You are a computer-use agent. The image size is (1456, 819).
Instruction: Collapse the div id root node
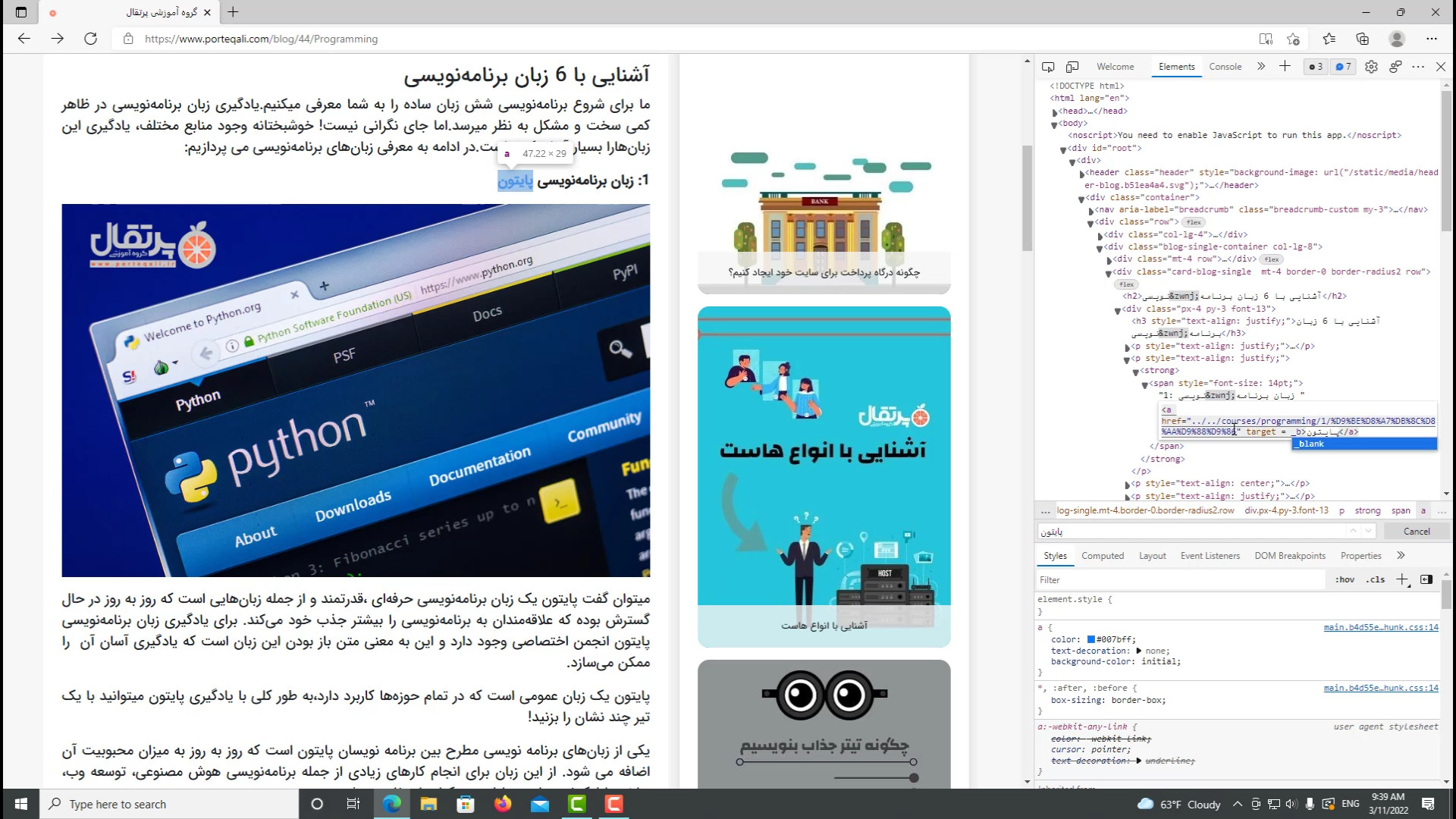pos(1063,149)
